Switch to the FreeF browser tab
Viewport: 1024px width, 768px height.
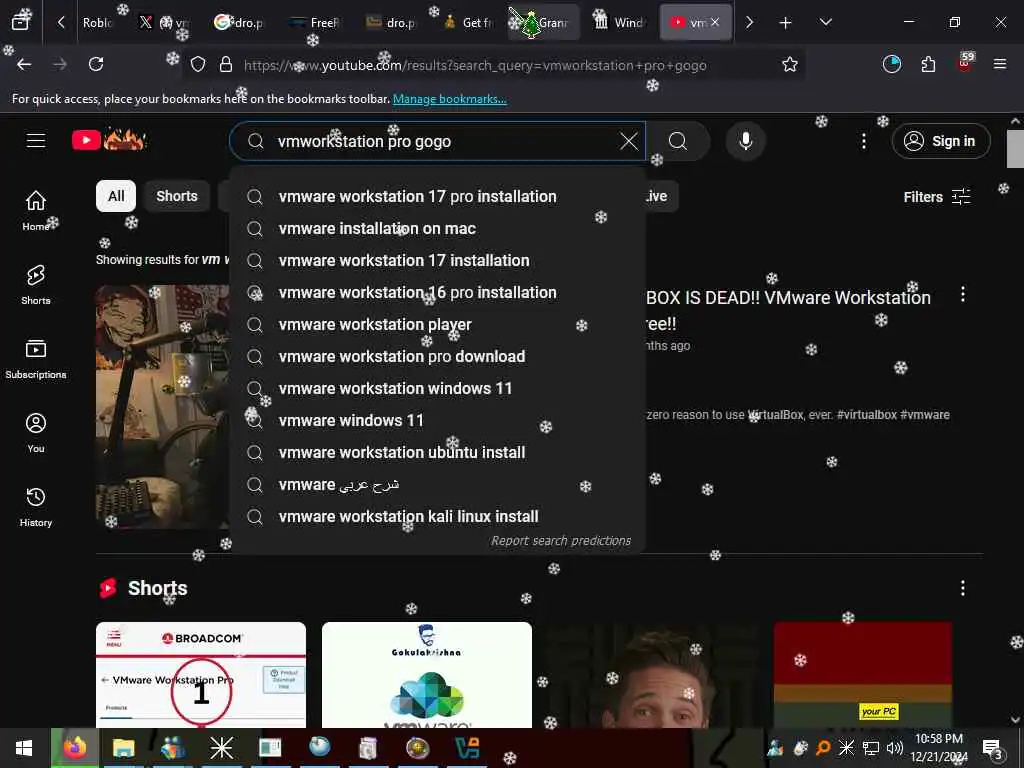[317, 23]
